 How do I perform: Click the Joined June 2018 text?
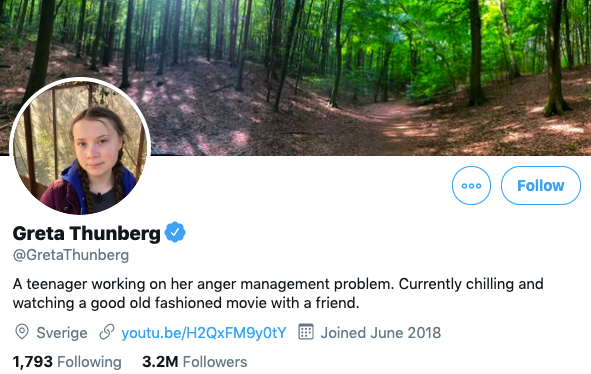(381, 333)
